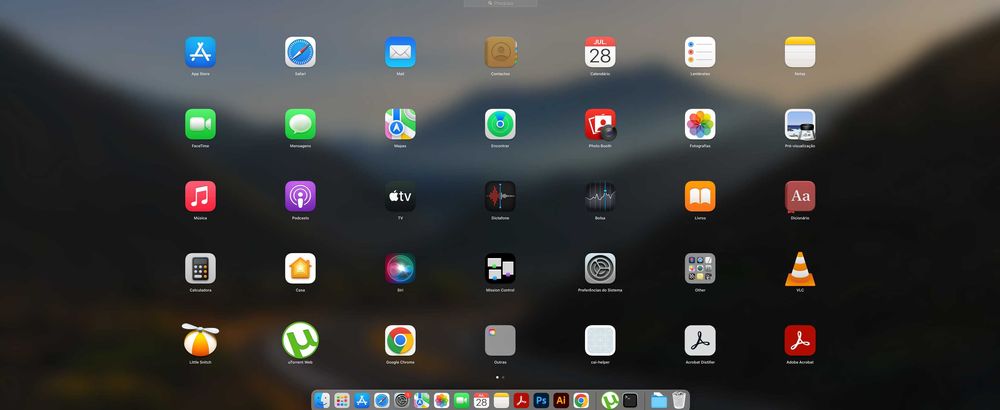Open System Preferences from the Dock

click(x=402, y=400)
